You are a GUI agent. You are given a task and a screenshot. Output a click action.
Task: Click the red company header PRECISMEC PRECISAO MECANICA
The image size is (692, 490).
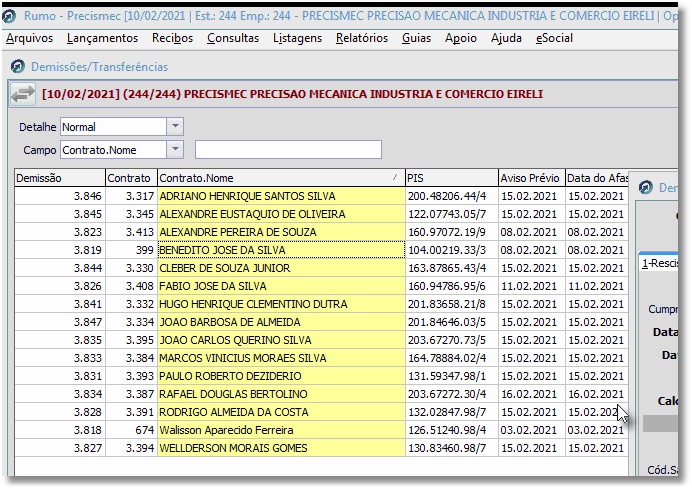(x=292, y=94)
